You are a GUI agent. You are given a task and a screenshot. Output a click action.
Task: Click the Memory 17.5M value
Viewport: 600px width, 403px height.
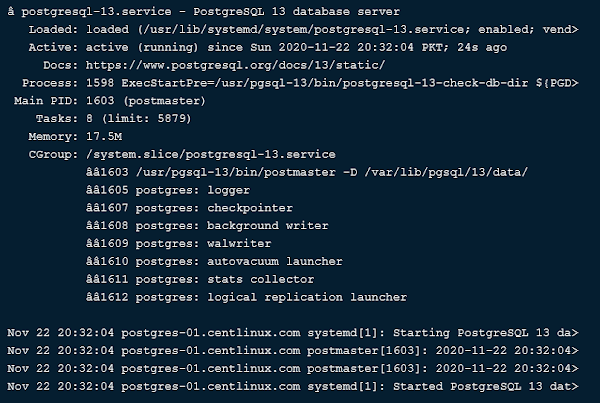coord(104,137)
